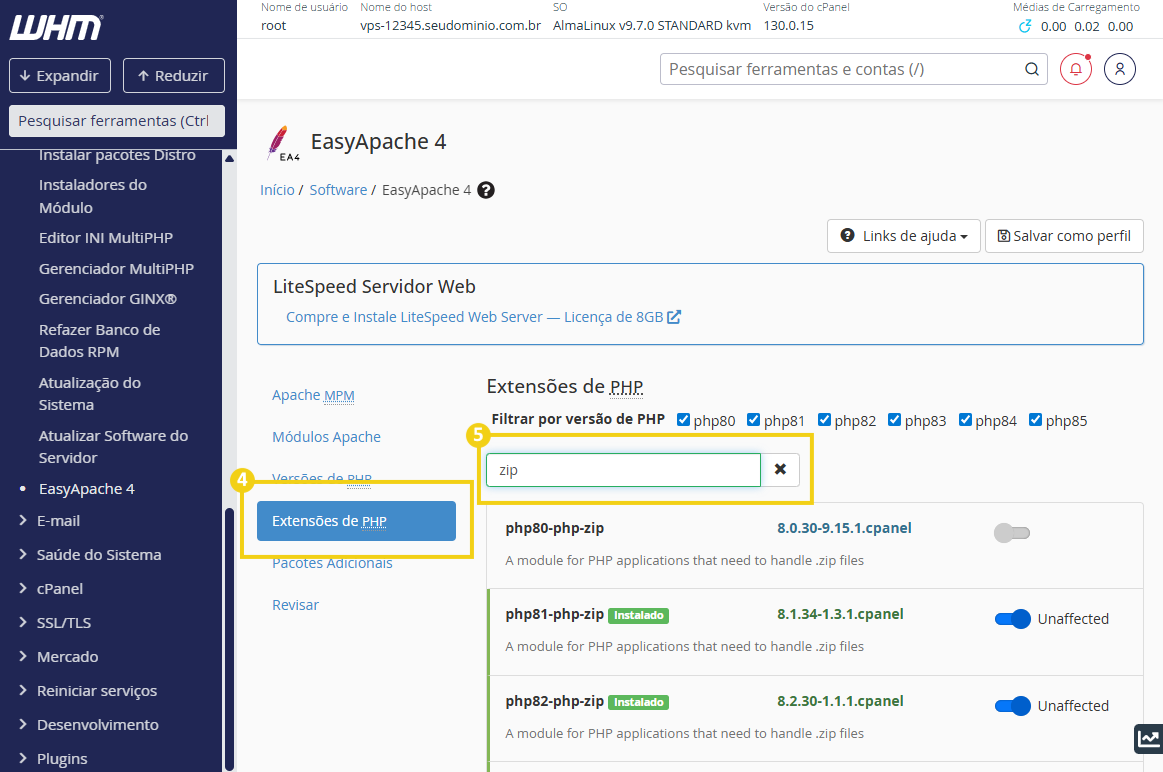The height and width of the screenshot is (772, 1163).
Task: Click the Salvar como perfil button
Action: click(1064, 236)
